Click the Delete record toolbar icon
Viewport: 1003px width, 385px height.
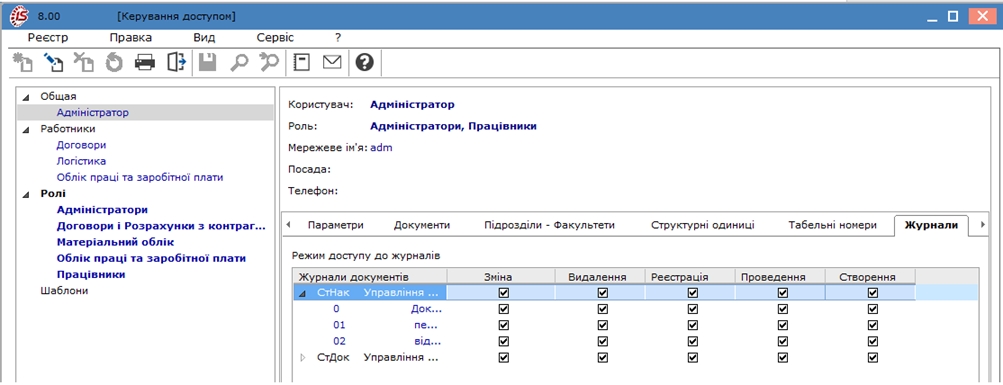click(x=83, y=62)
